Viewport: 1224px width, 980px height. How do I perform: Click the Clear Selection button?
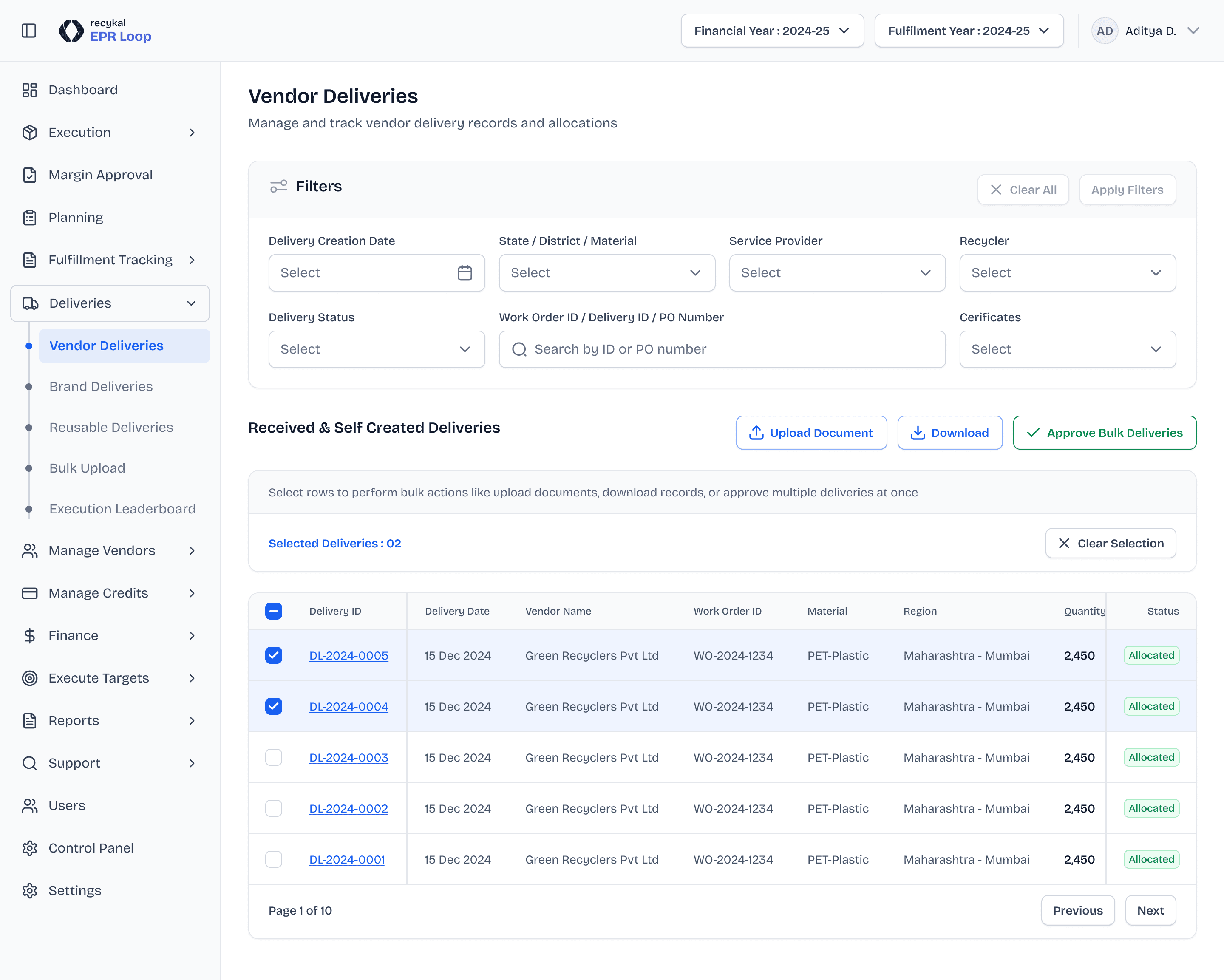point(1111,544)
